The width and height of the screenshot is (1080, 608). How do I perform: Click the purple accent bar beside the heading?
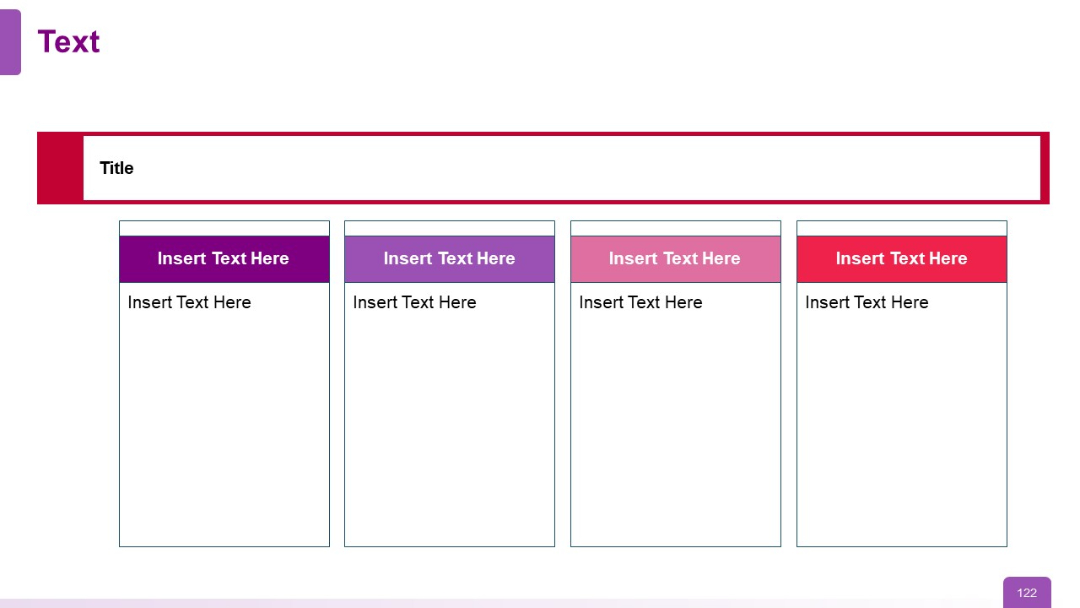coord(12,41)
